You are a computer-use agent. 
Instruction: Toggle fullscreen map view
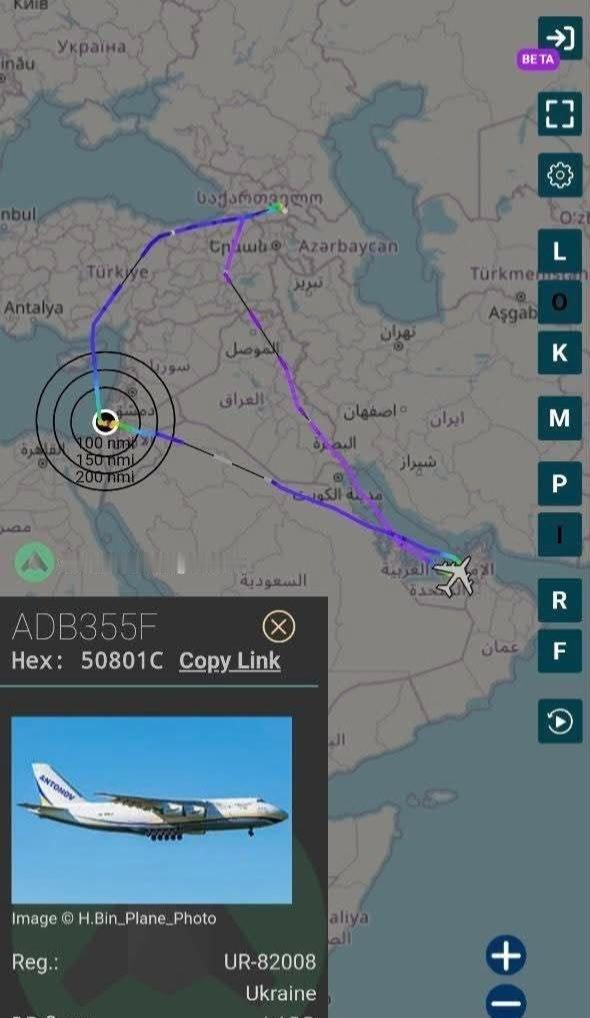[x=559, y=114]
